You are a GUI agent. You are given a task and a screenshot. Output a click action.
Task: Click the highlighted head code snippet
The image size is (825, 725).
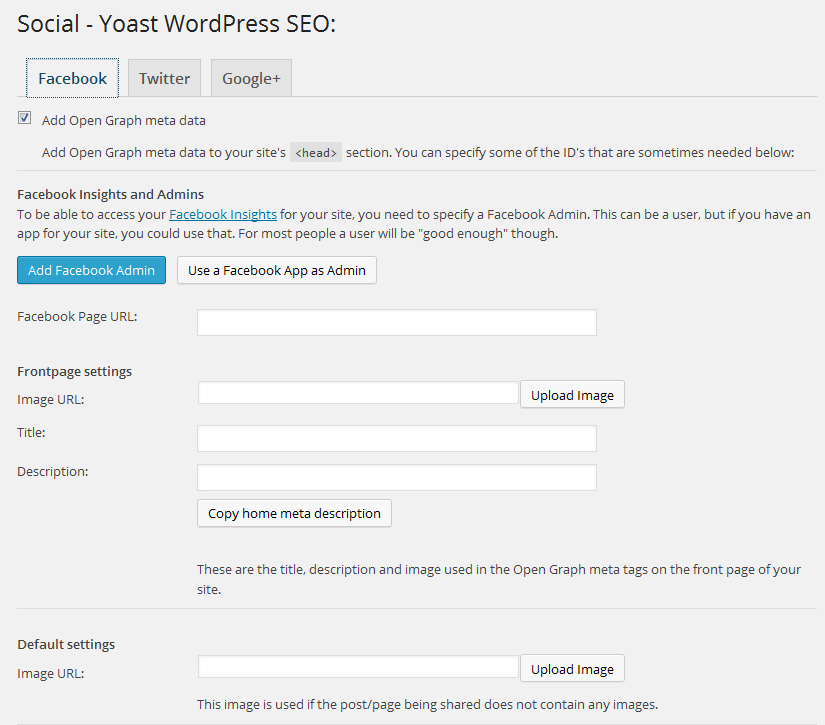pos(315,152)
